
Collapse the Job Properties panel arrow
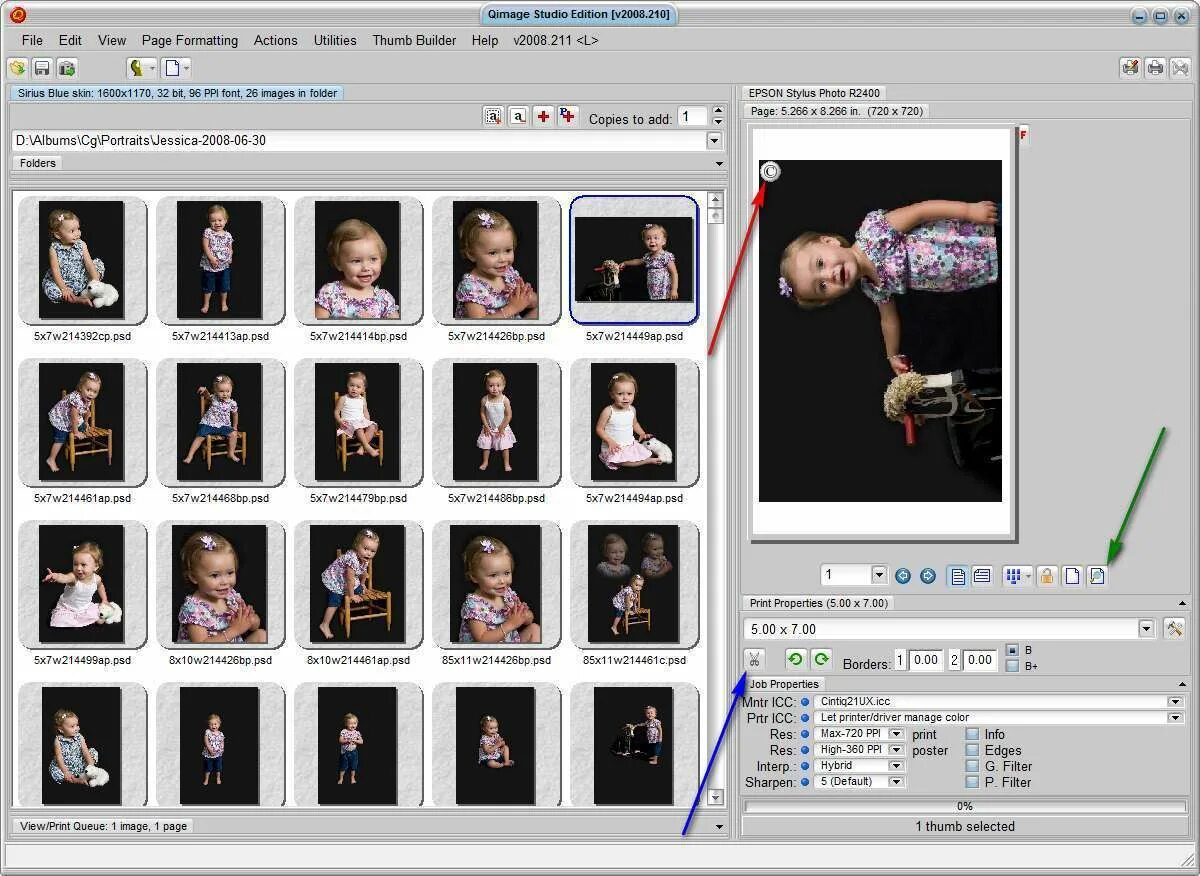point(1183,685)
